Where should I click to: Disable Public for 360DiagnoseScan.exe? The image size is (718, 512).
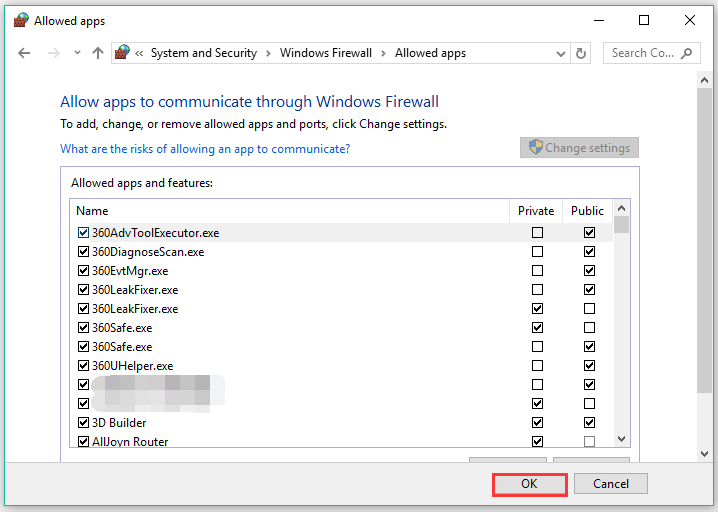[x=589, y=252]
